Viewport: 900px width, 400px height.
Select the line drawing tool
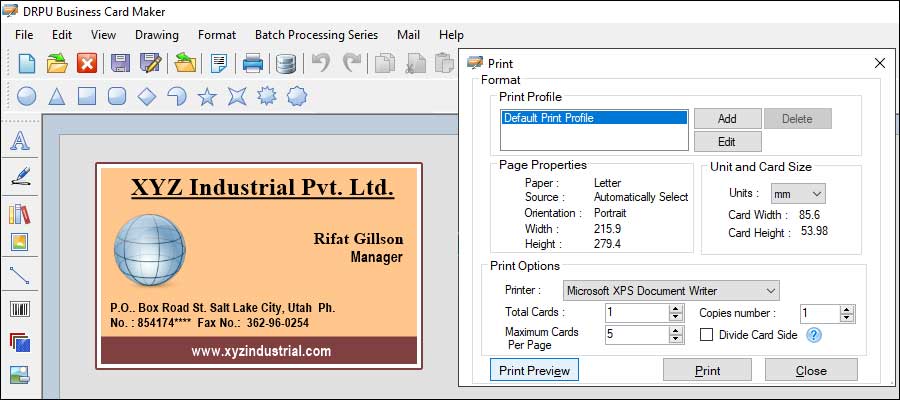19,275
